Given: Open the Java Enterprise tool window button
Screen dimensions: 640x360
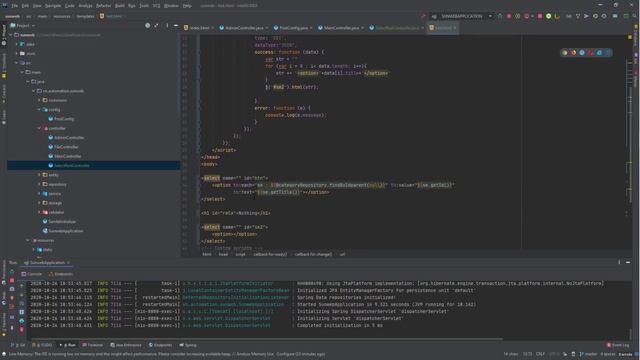Looking at the screenshot, I should pos(126,345).
